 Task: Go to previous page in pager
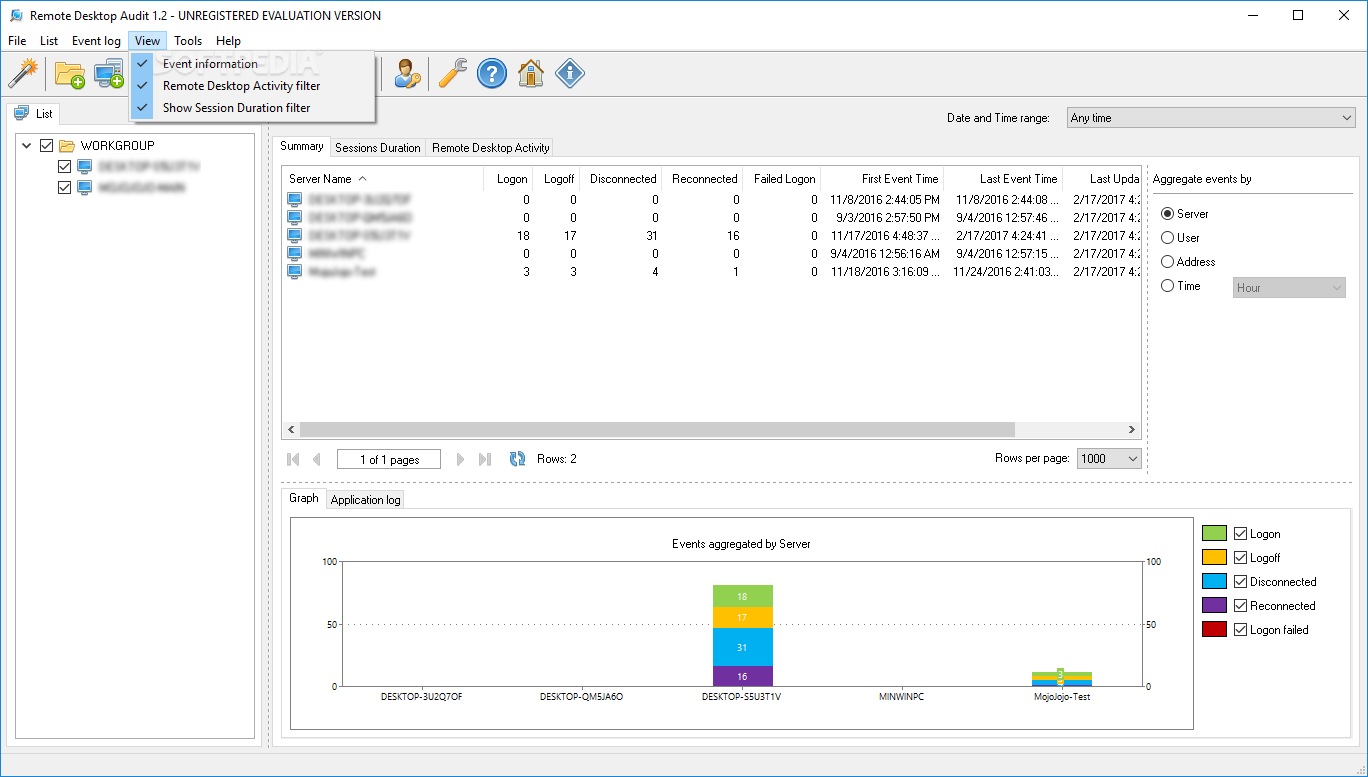click(317, 459)
